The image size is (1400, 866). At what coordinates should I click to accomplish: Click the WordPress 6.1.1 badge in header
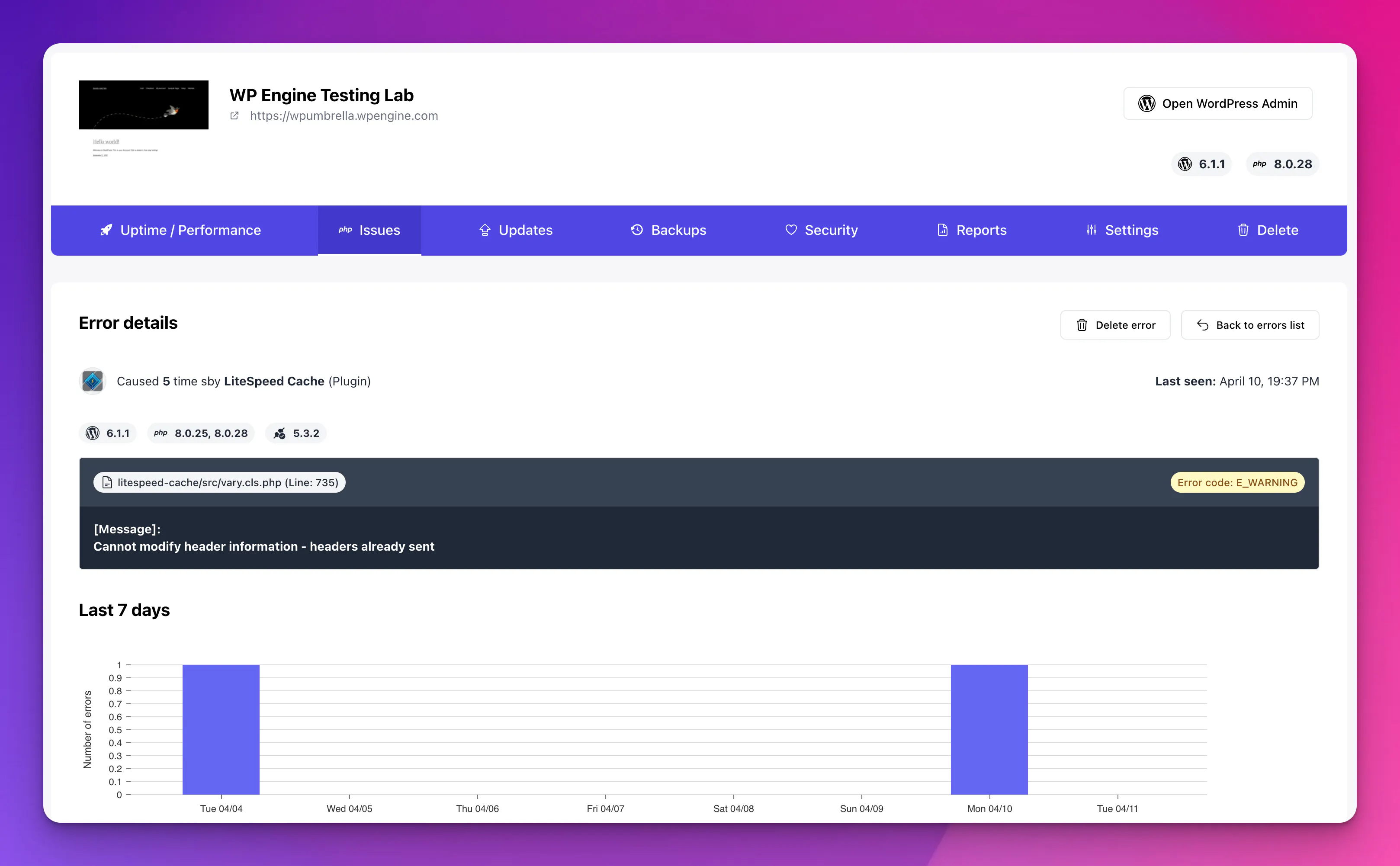point(1202,164)
